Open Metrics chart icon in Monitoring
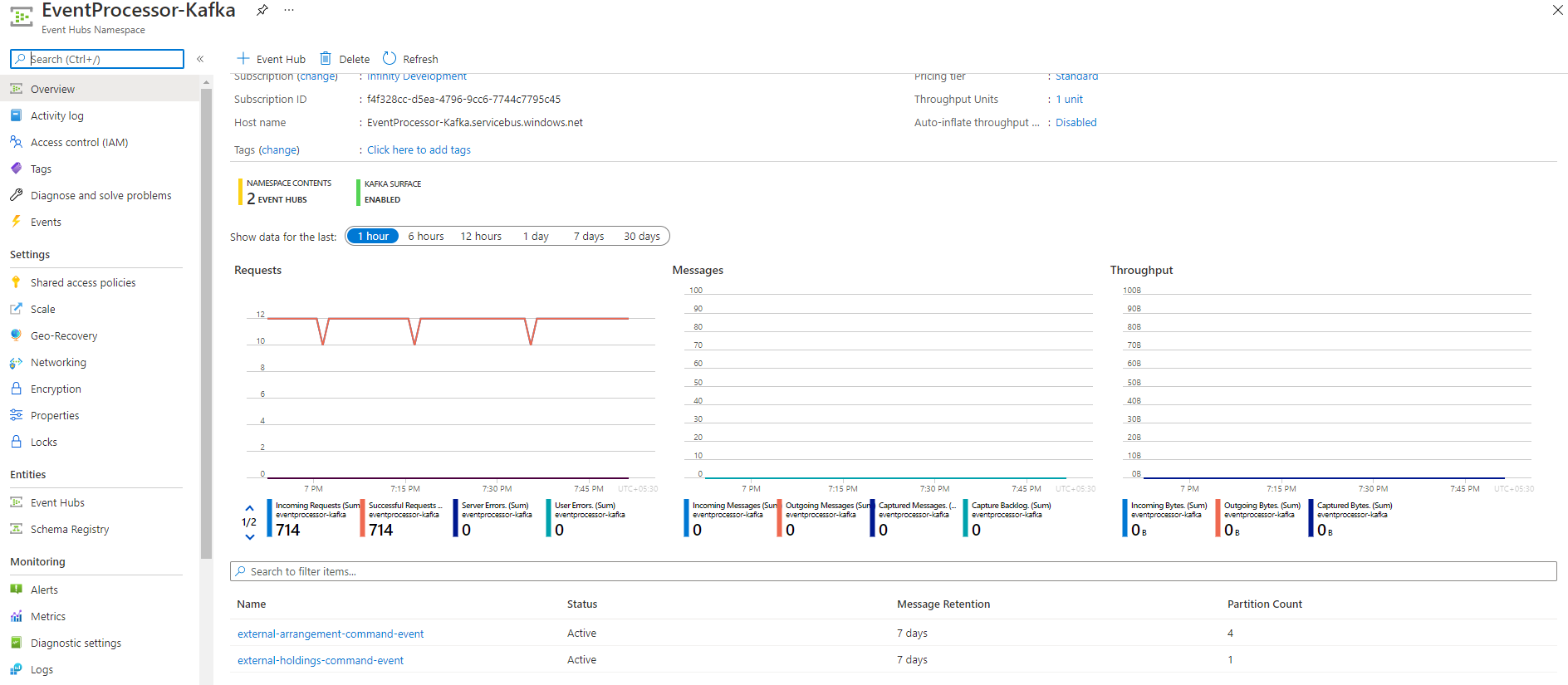Screen dimensions: 1568x685 [16, 616]
